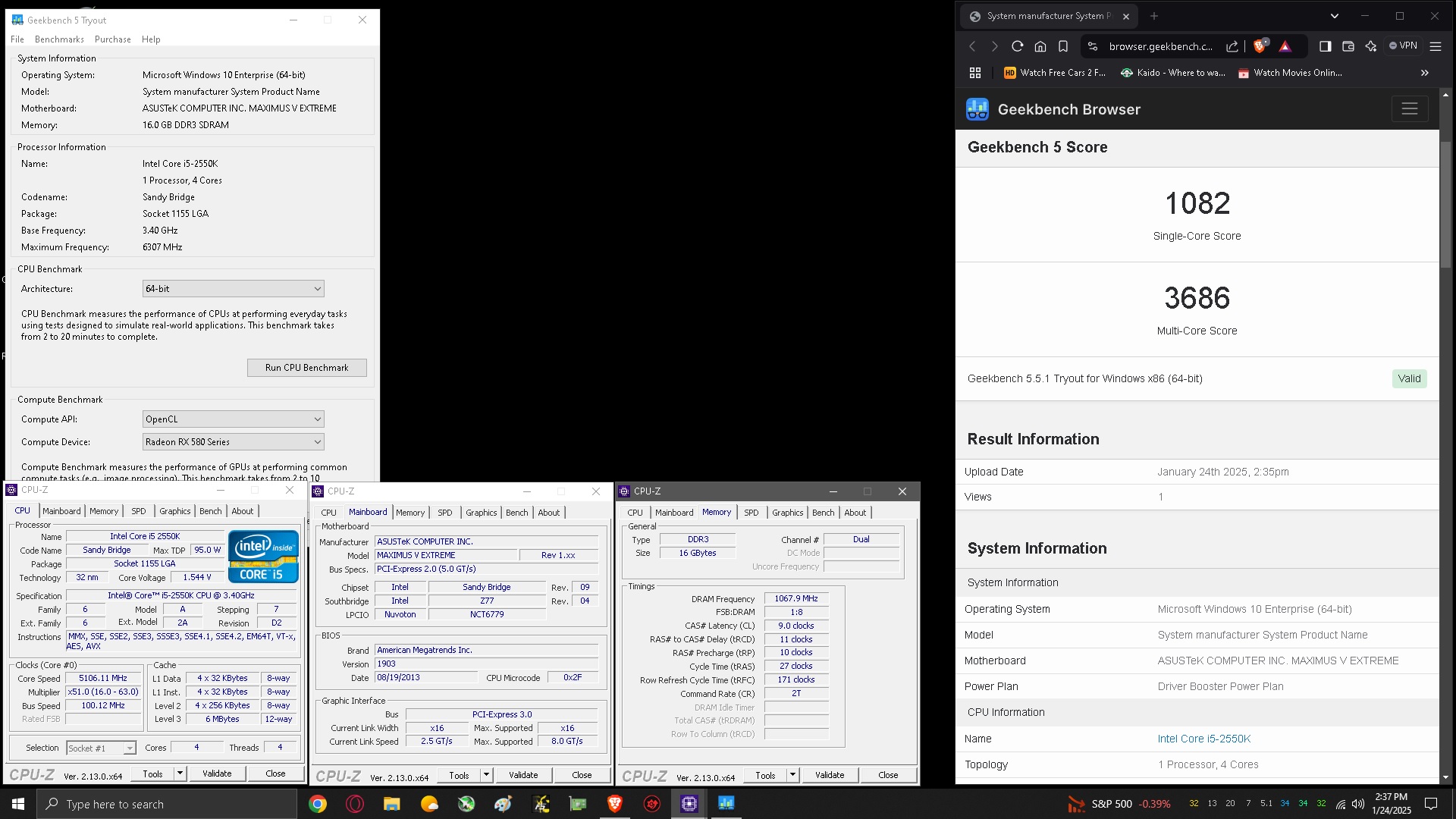
Task: Open the volume control in system tray
Action: pos(1358,804)
